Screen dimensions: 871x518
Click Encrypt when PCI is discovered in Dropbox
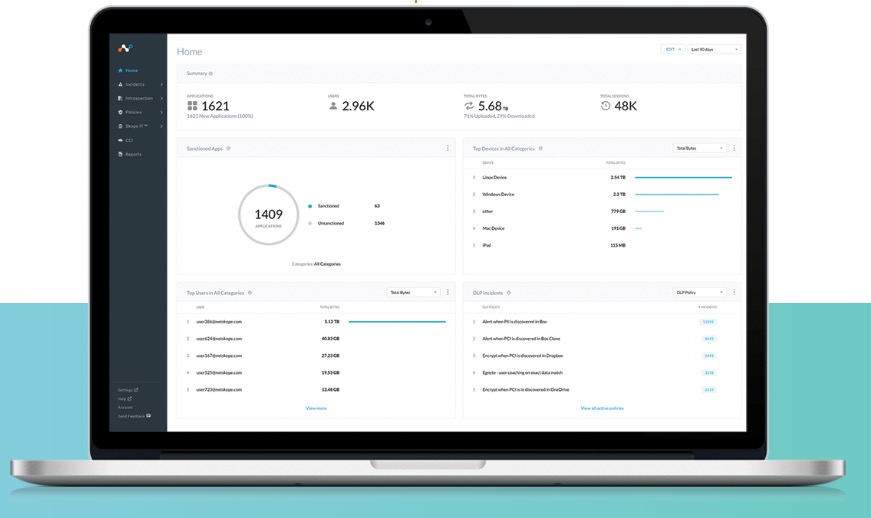523,355
